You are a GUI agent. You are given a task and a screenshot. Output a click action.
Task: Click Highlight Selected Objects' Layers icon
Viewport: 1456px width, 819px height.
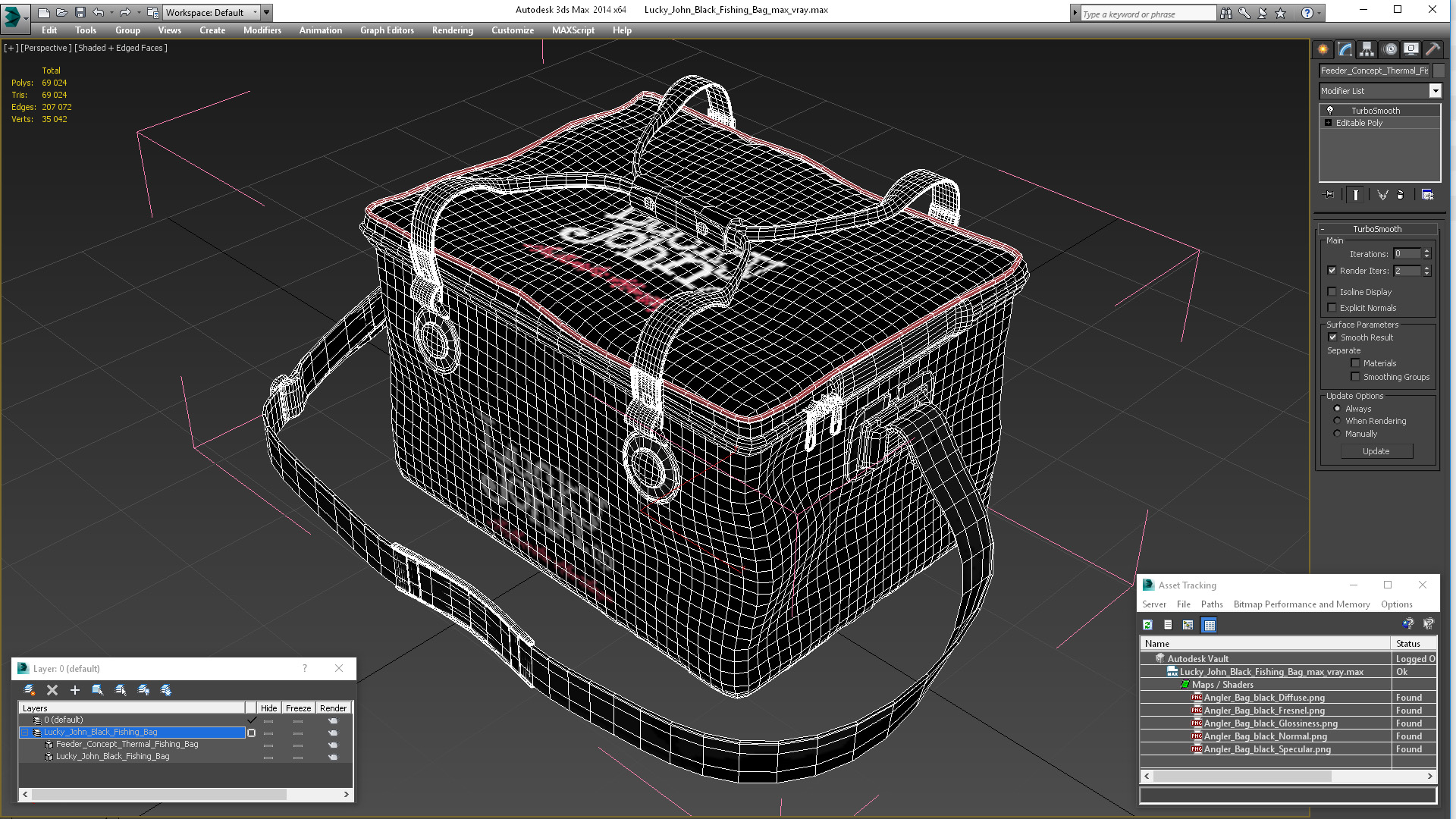pos(121,689)
